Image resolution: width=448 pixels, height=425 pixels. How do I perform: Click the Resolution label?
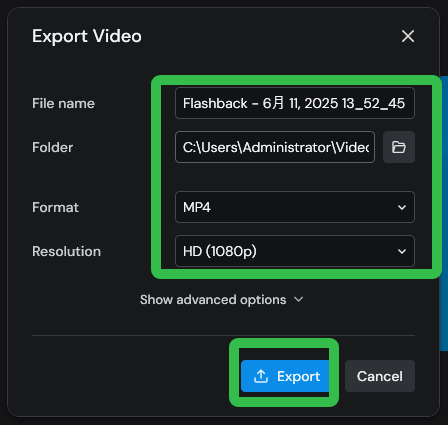[66, 251]
